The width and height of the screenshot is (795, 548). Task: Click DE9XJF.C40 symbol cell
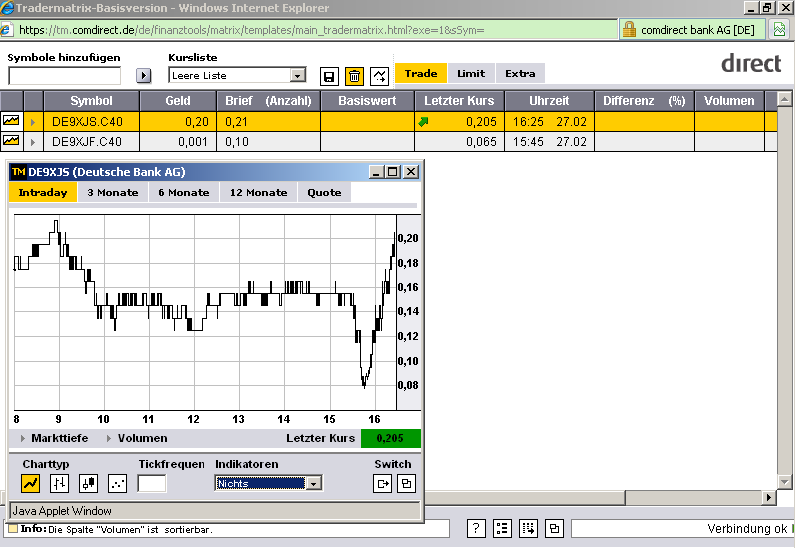point(91,141)
